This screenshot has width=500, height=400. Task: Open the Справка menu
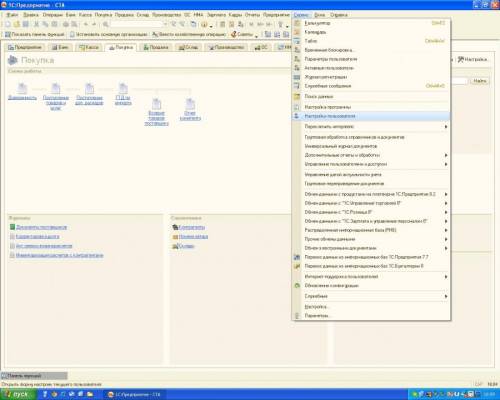tap(339, 15)
